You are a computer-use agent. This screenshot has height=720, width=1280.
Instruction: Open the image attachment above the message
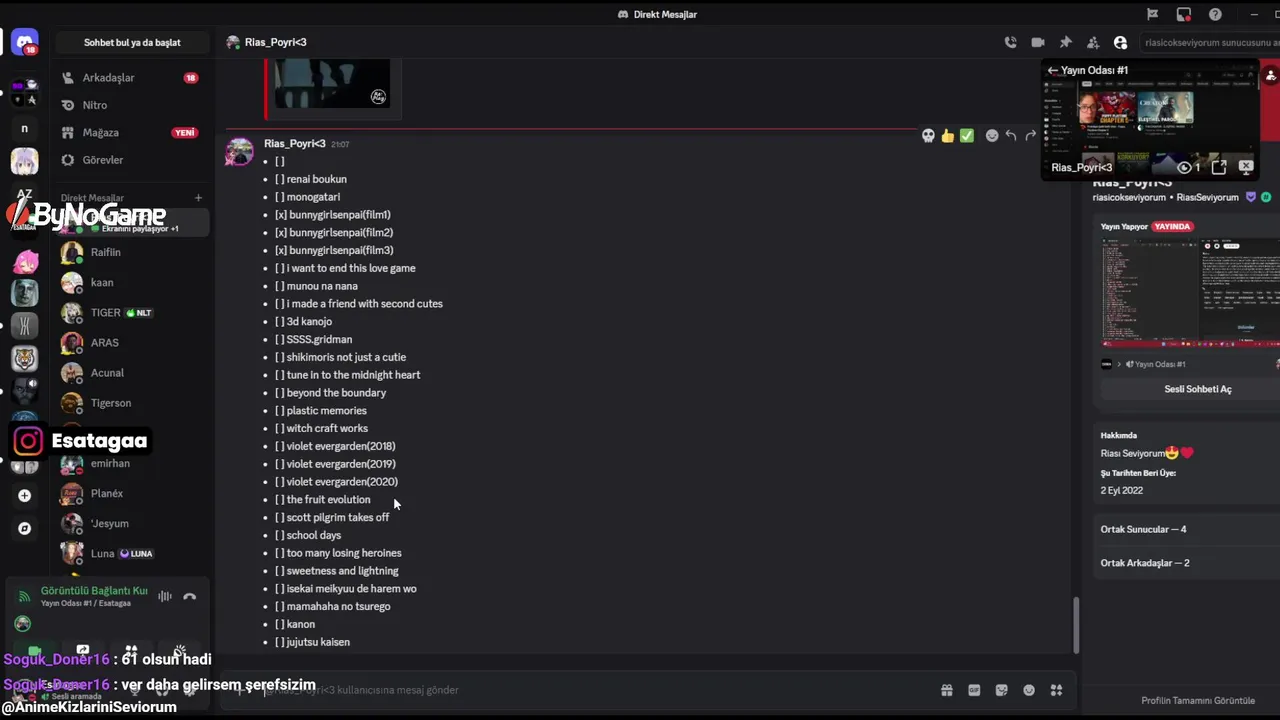[332, 83]
